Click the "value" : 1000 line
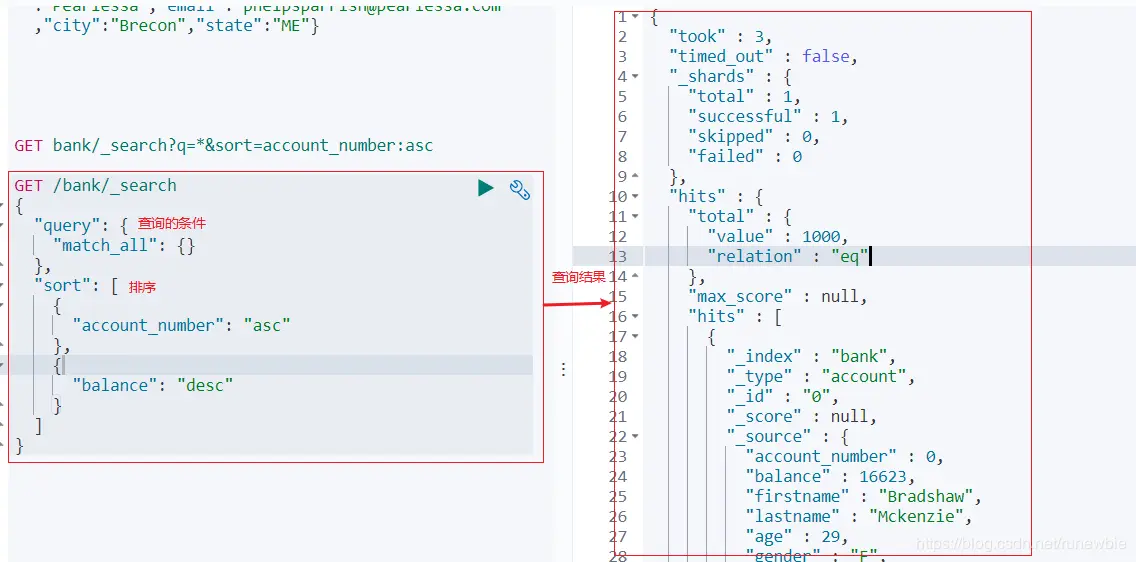 coord(778,236)
